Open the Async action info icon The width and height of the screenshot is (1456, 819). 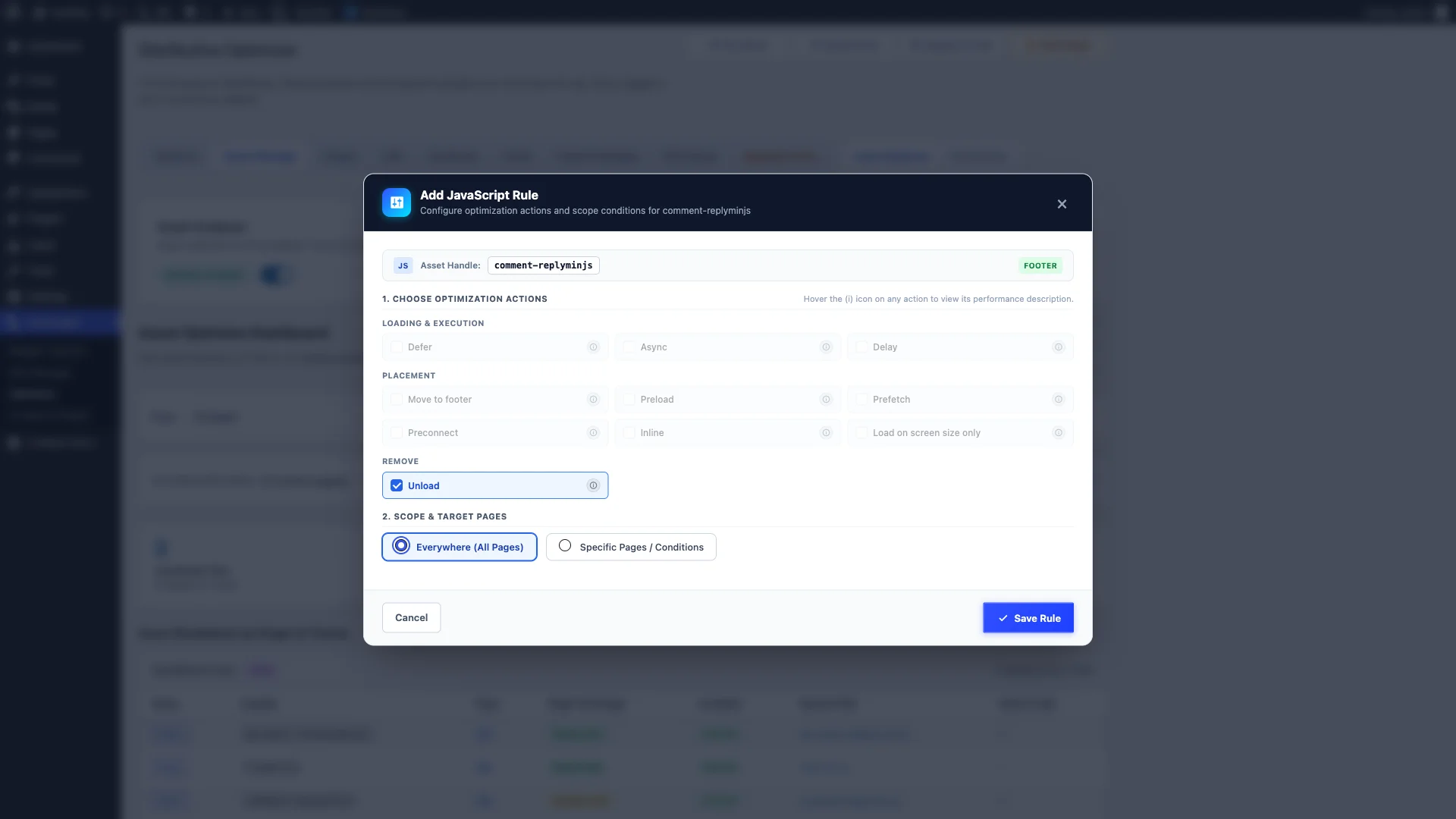826,347
